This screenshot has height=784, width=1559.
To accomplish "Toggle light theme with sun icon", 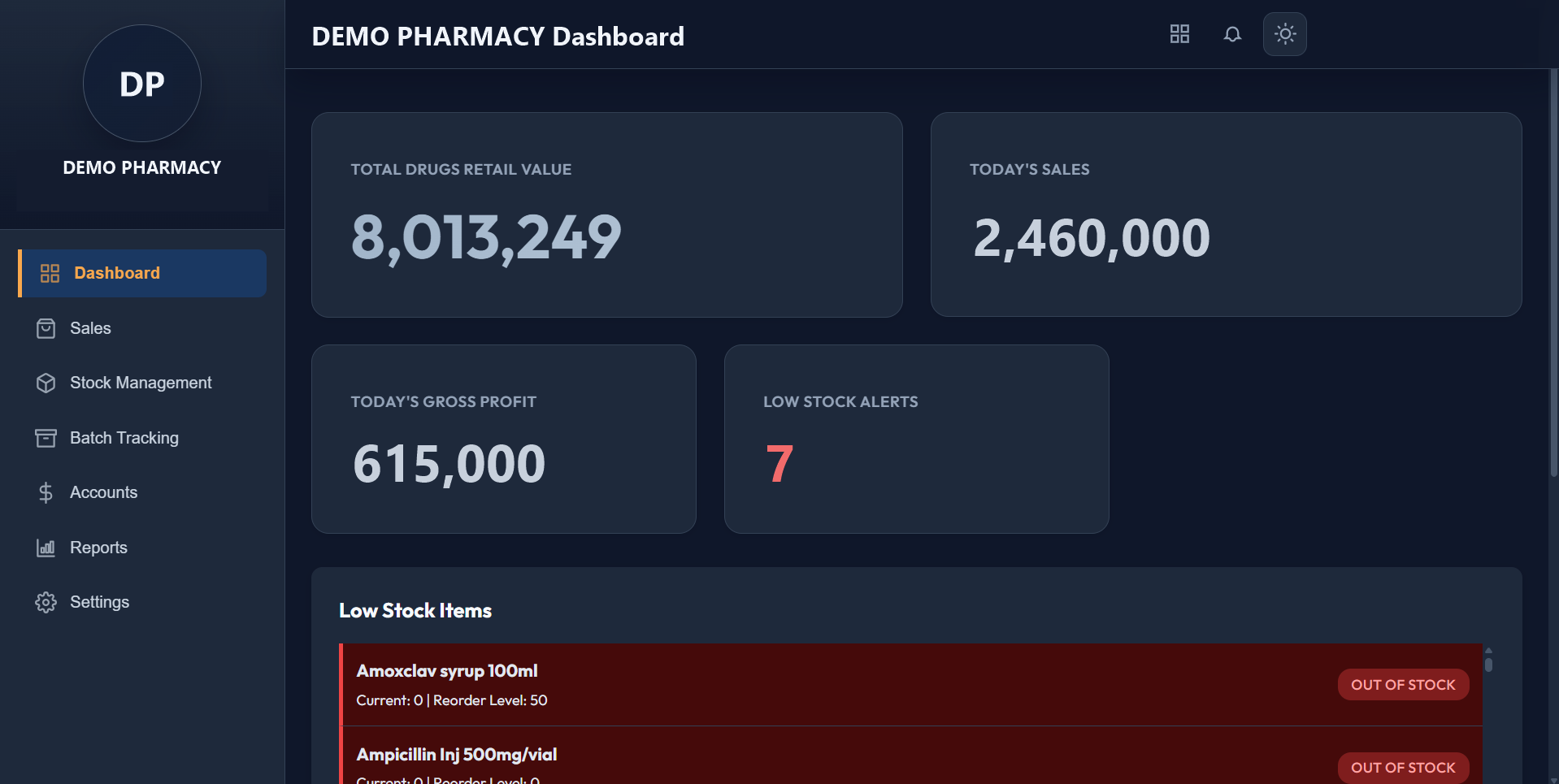I will [1285, 34].
